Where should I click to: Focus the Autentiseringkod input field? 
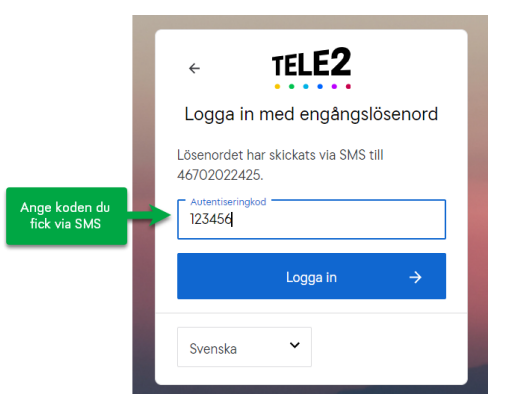(x=311, y=219)
